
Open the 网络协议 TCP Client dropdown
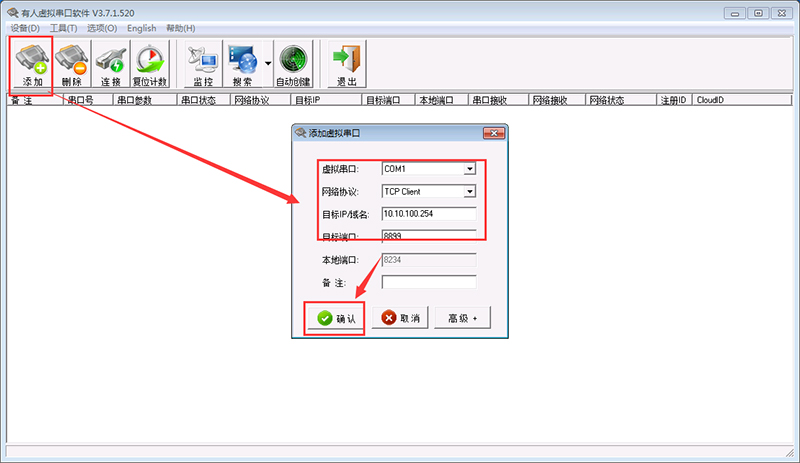click(x=469, y=192)
